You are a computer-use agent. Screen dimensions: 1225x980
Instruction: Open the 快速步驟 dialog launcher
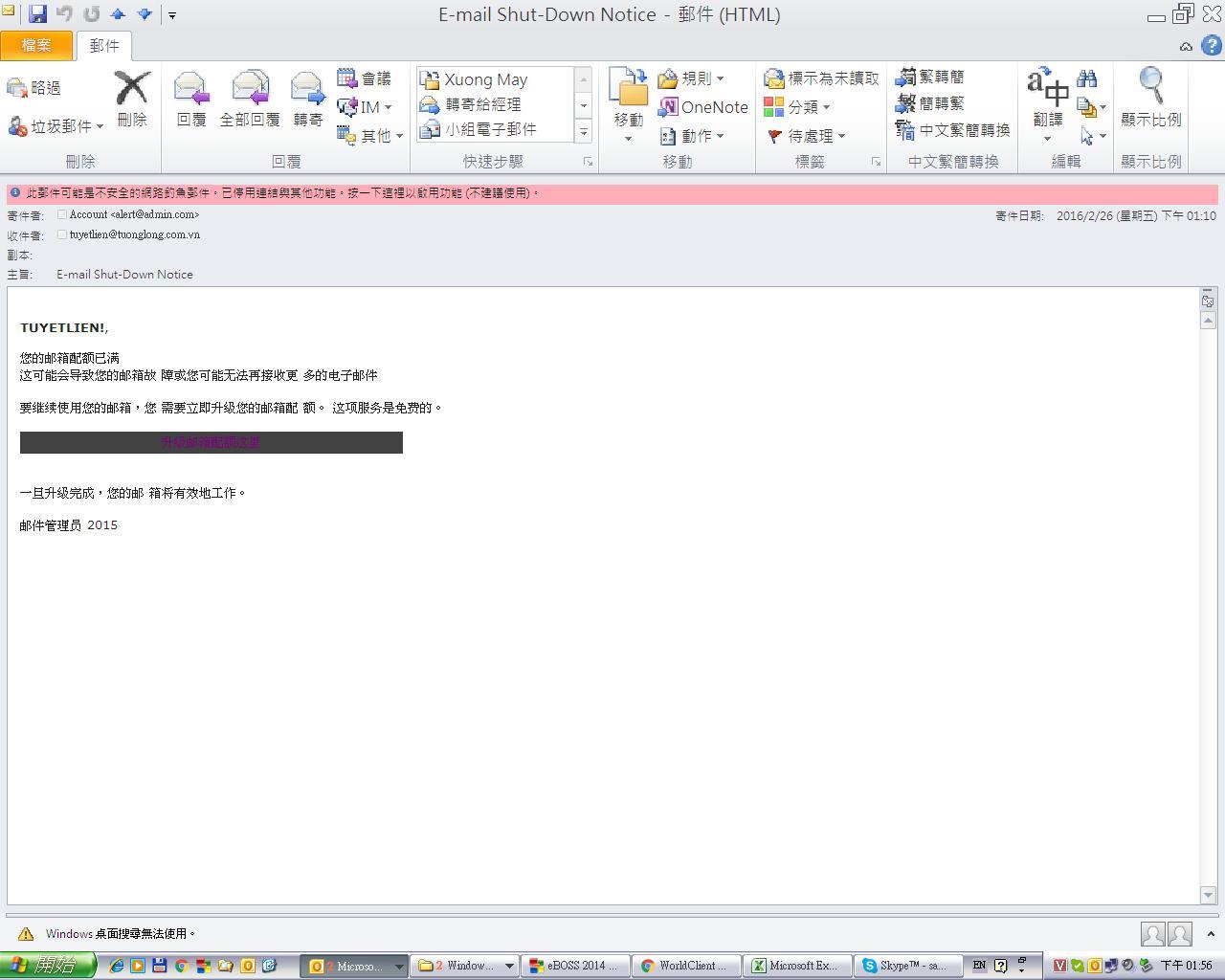[588, 163]
